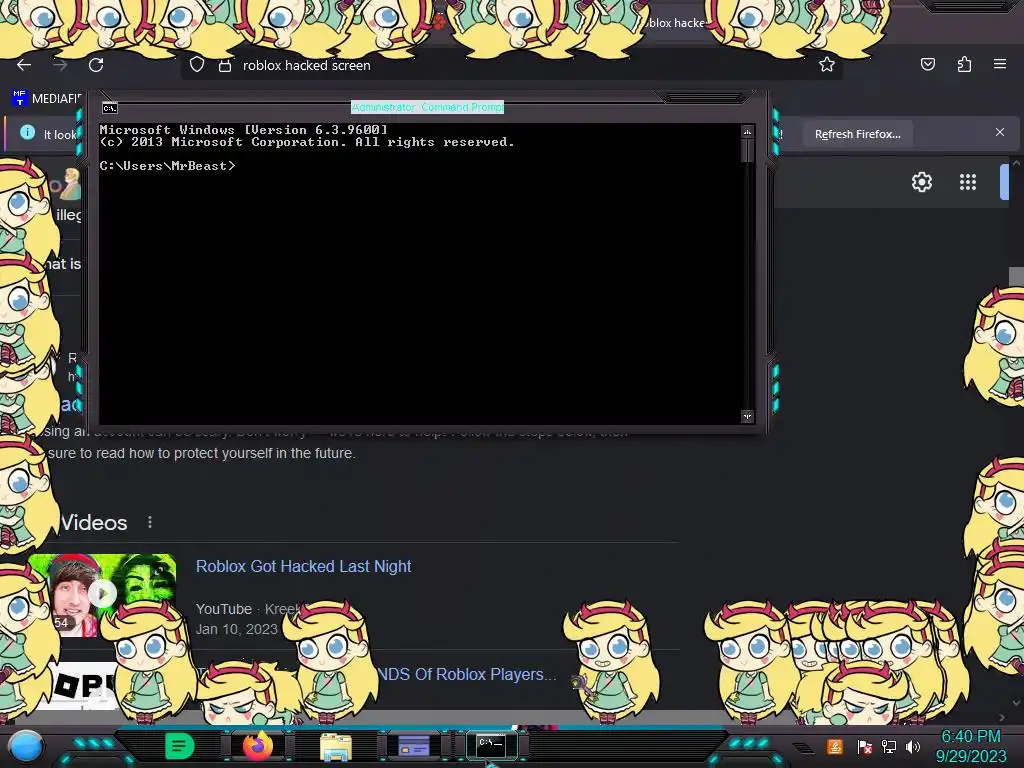Dismiss the Firefox notification bar
Screen dimensions: 1024x768
click(x=1000, y=132)
